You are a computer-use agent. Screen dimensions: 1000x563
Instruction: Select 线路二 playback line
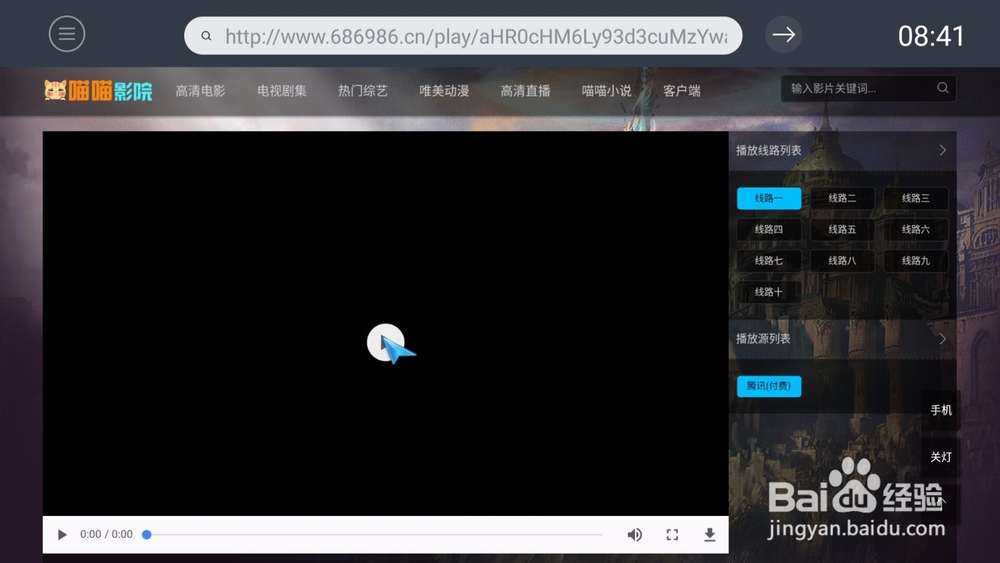pos(842,198)
